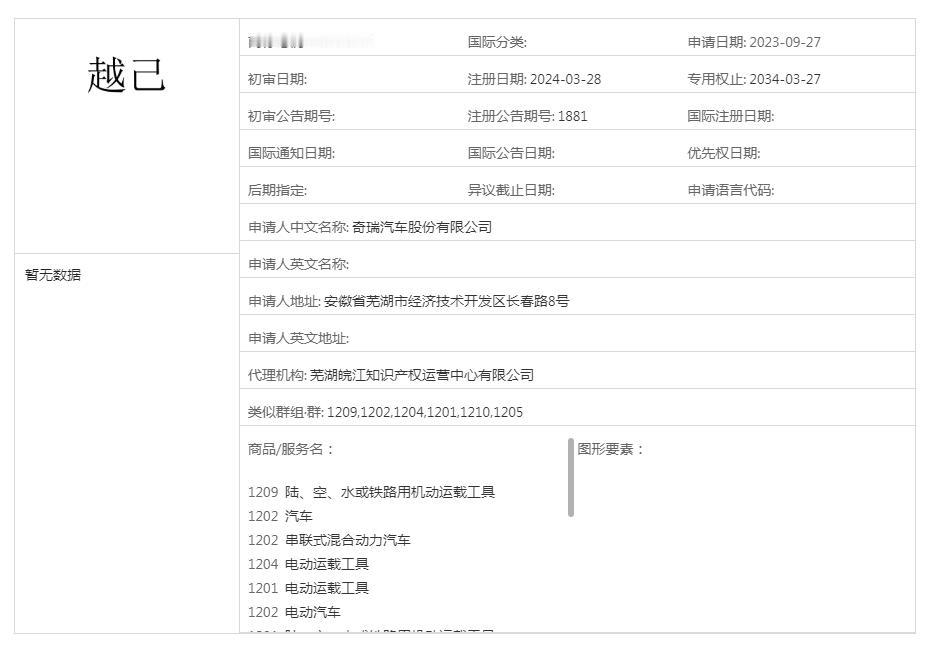Select the 注册日期: 2024-03-28 field
The width and height of the screenshot is (925, 645).
click(534, 79)
